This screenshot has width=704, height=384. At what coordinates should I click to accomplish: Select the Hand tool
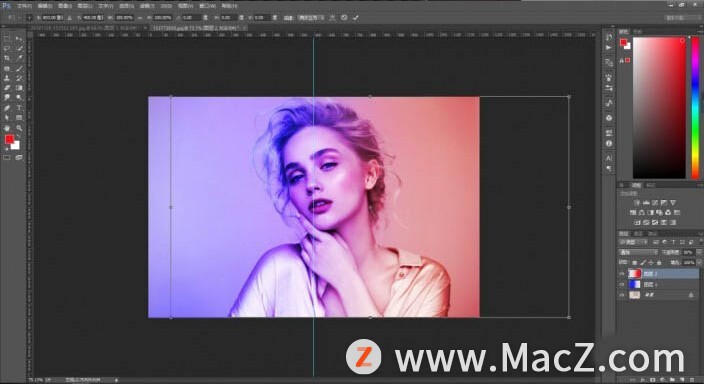(x=7, y=128)
